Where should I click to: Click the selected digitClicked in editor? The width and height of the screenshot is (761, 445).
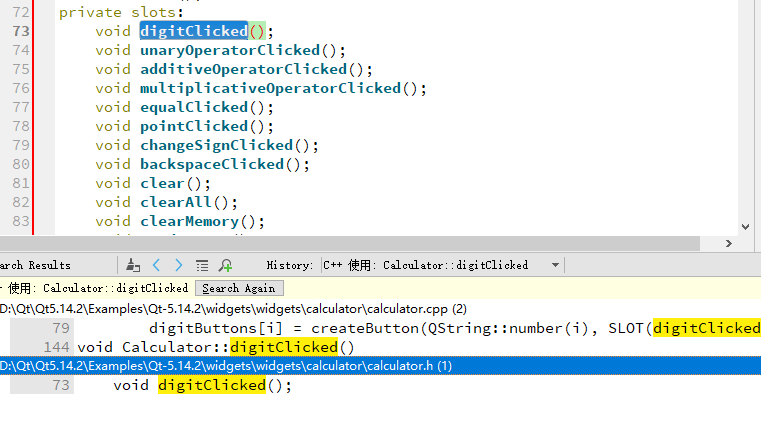pos(194,31)
